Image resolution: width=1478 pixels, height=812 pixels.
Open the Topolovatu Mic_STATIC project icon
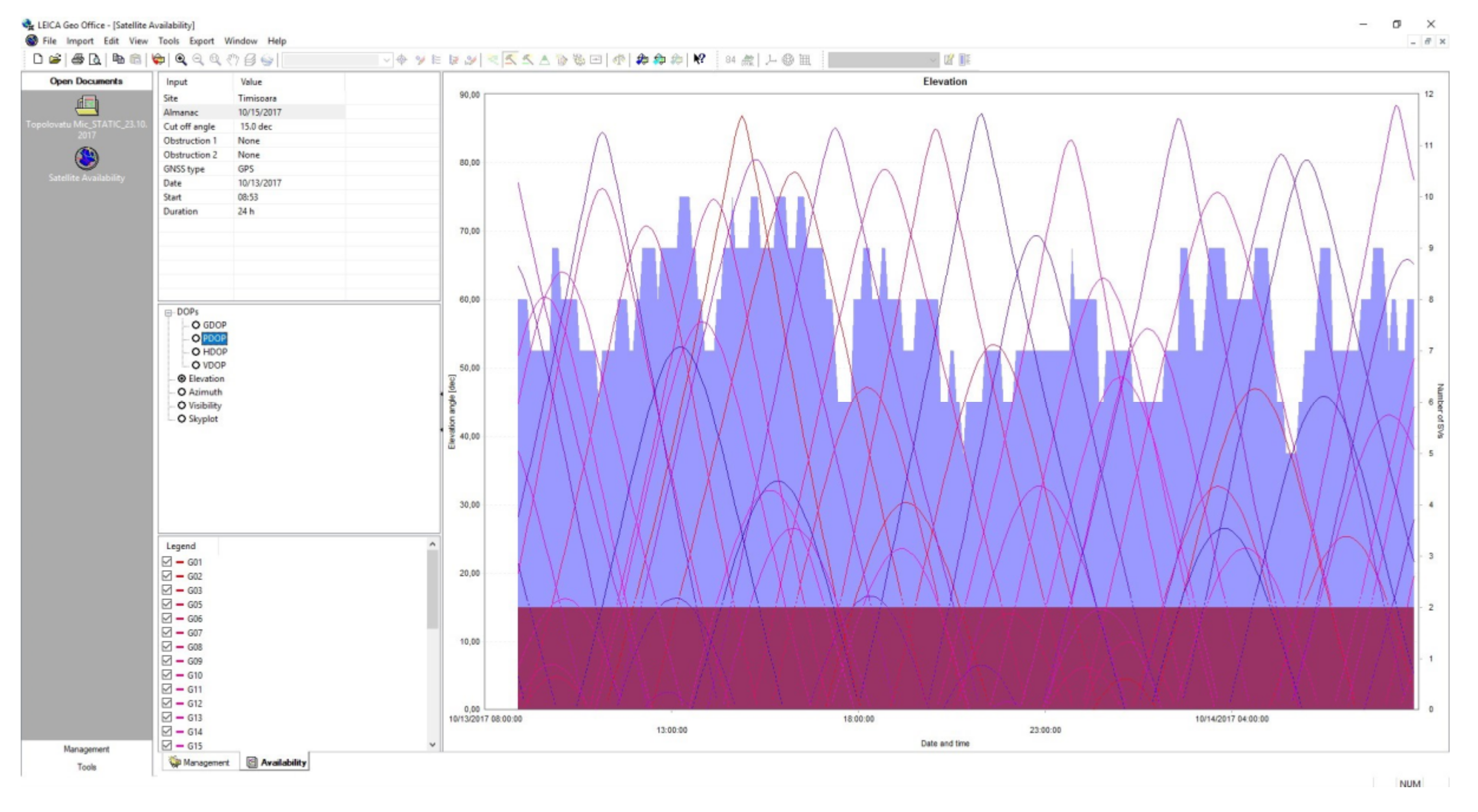tap(87, 106)
